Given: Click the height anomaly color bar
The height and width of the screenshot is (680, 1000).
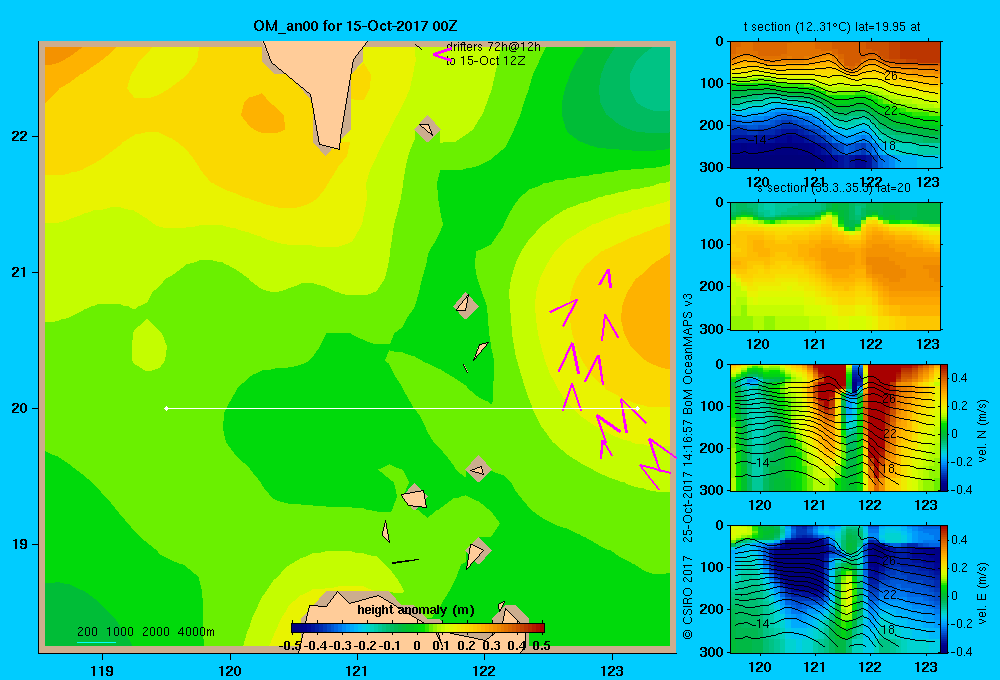Looking at the screenshot, I should 418,628.
